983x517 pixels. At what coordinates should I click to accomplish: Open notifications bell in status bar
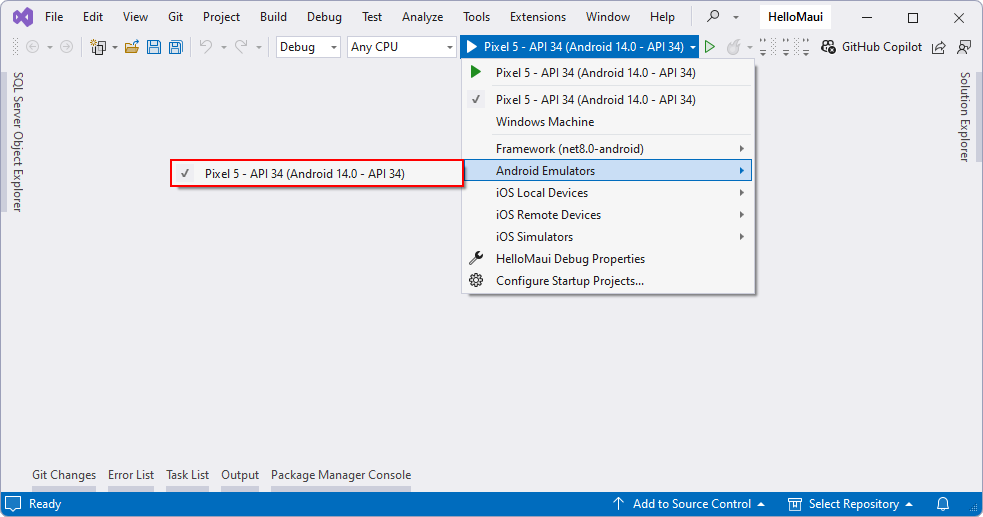pyautogui.click(x=943, y=504)
